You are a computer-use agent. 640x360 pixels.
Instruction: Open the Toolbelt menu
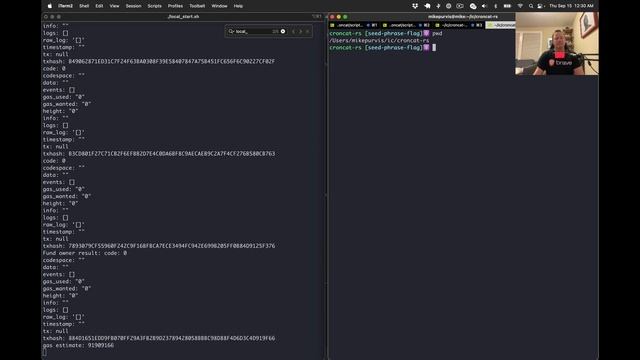pos(197,6)
